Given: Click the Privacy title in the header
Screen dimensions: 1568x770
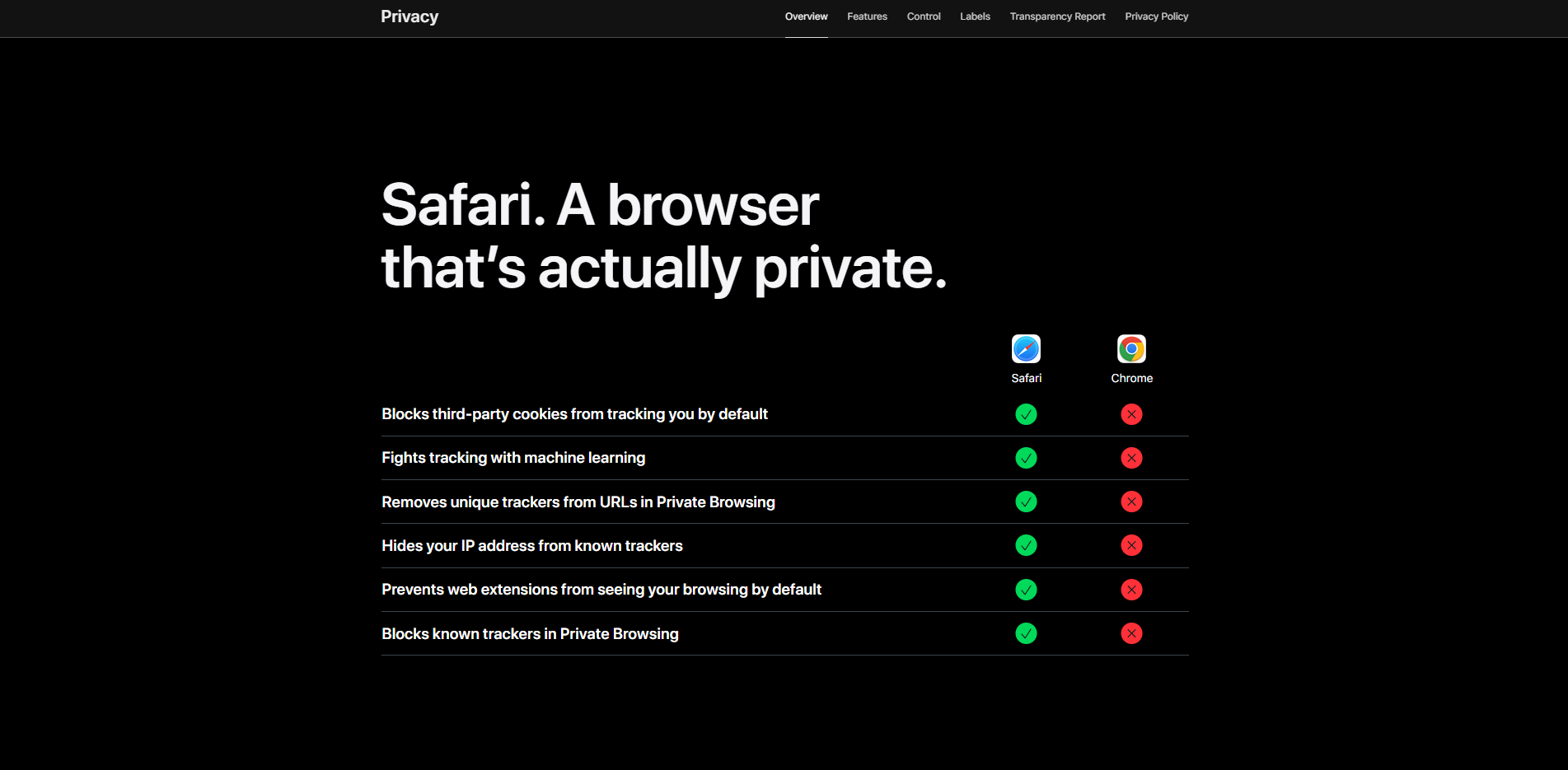Looking at the screenshot, I should [410, 17].
